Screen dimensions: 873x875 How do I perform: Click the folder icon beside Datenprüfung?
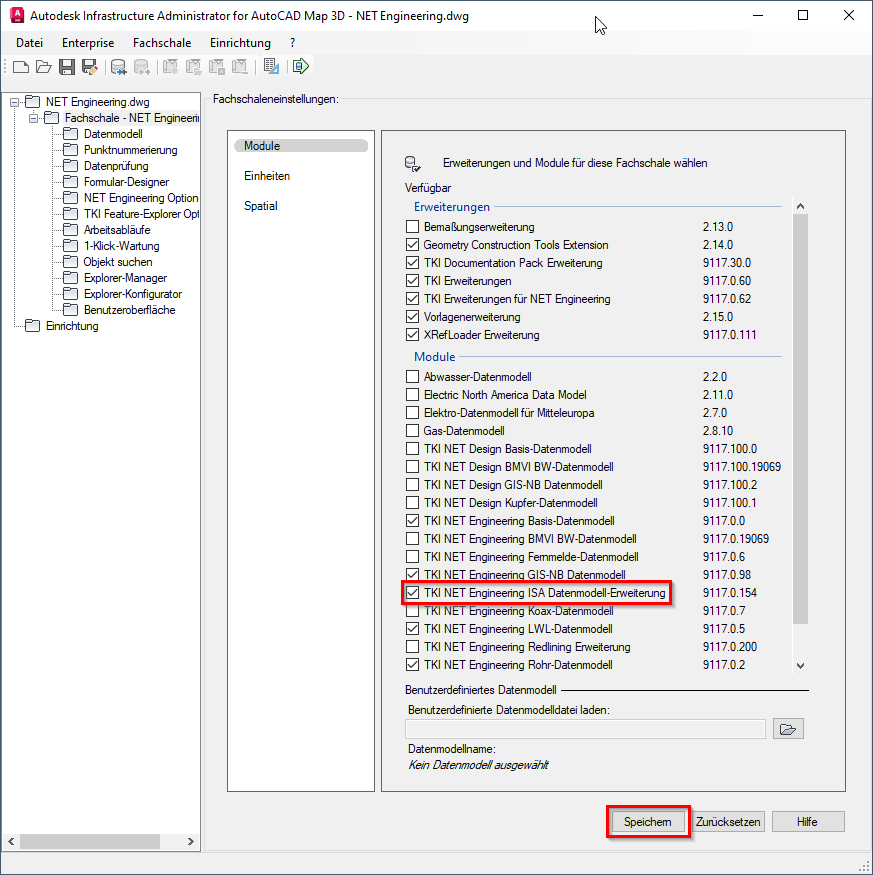(70, 166)
